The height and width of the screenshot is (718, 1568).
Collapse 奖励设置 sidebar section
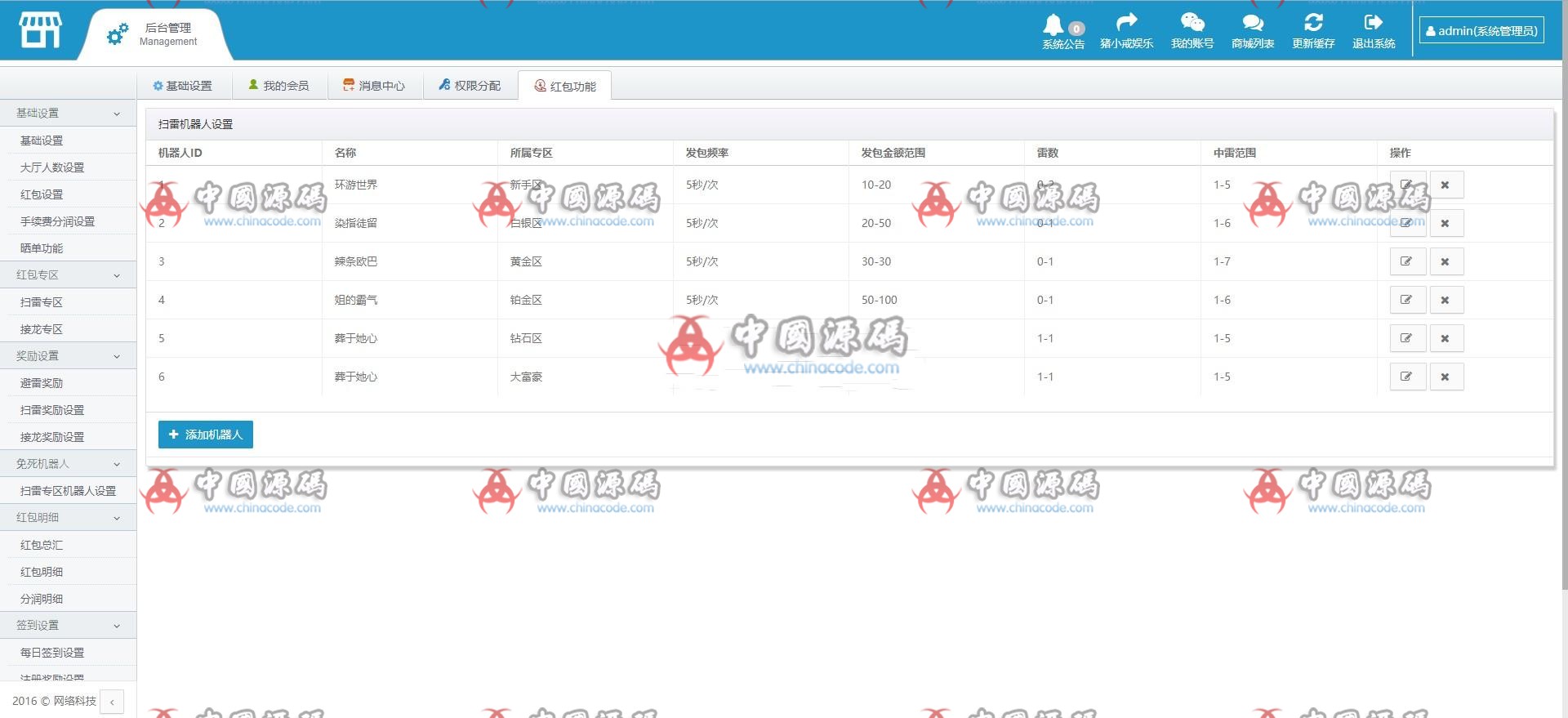pyautogui.click(x=68, y=356)
